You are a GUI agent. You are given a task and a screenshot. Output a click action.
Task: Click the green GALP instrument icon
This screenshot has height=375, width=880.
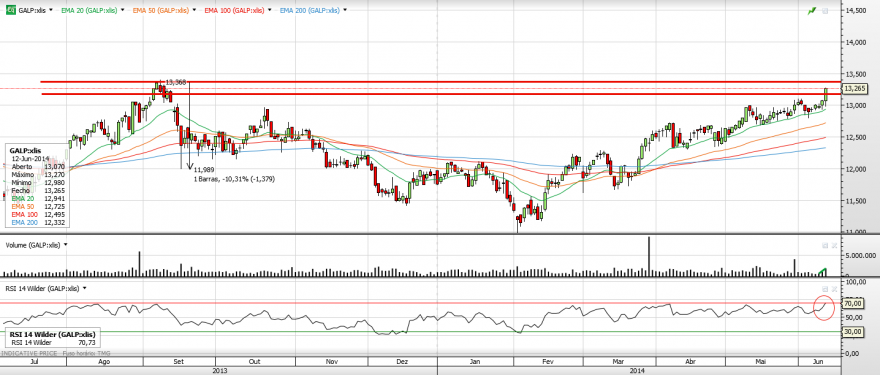pyautogui.click(x=10, y=10)
